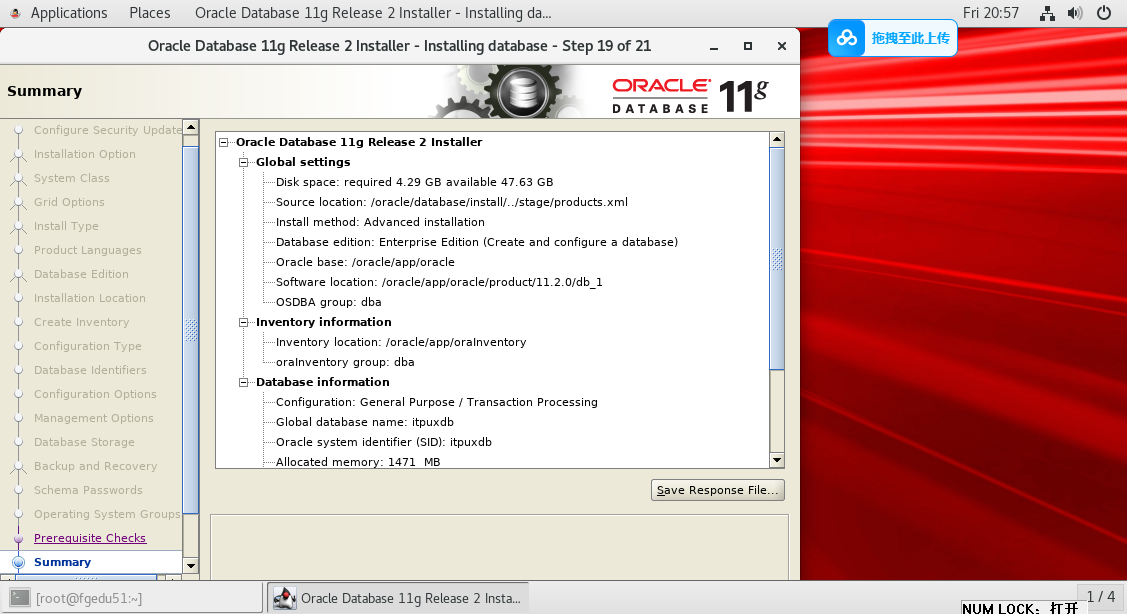The image size is (1127, 614).
Task: Click Save Response File button
Action: 717,490
